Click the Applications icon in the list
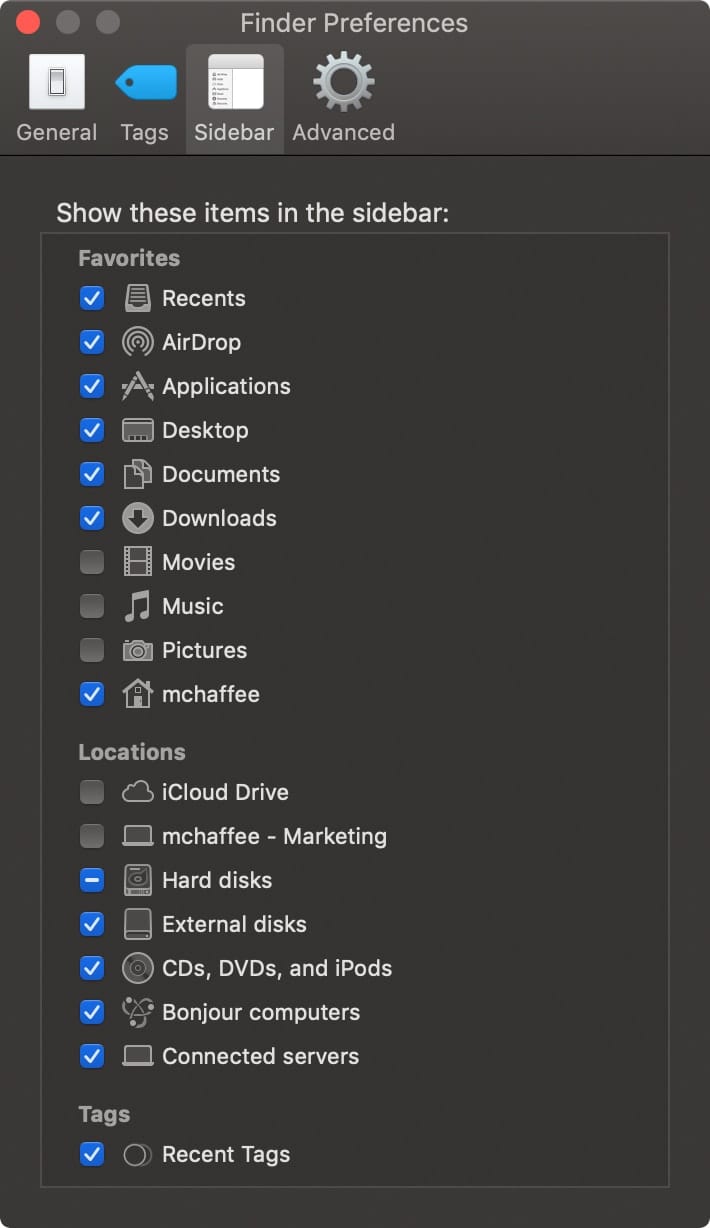The width and height of the screenshot is (710, 1228). (x=137, y=386)
